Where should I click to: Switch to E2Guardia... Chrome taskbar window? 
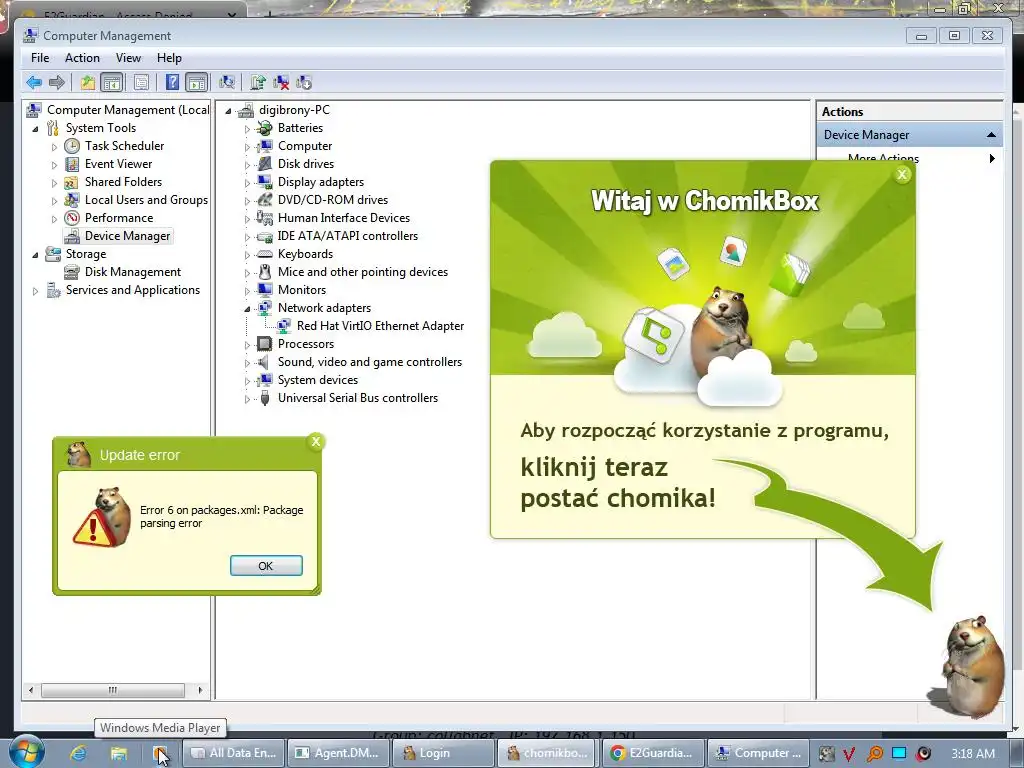point(652,753)
